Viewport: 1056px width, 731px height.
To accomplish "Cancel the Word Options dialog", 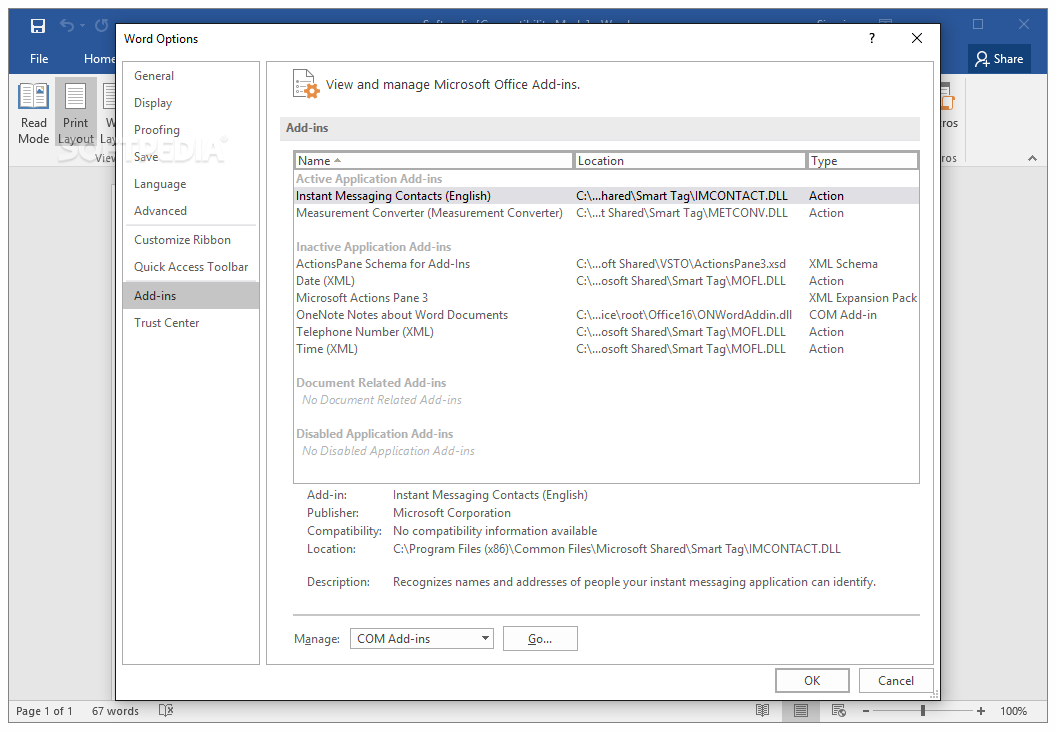I will tap(896, 680).
